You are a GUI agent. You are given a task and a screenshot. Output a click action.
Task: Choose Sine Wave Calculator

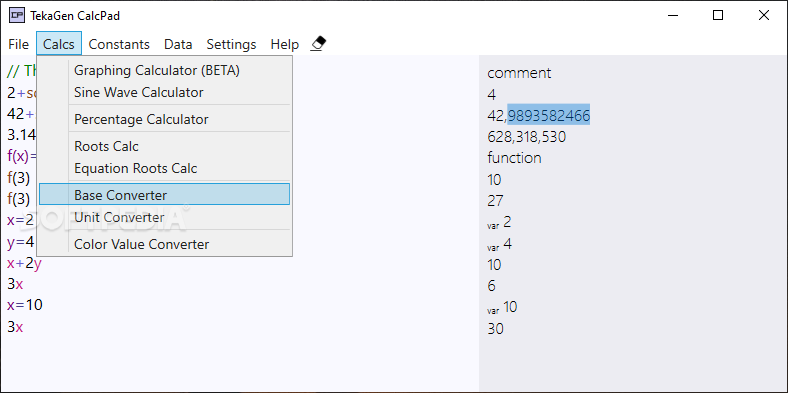[x=165, y=92]
